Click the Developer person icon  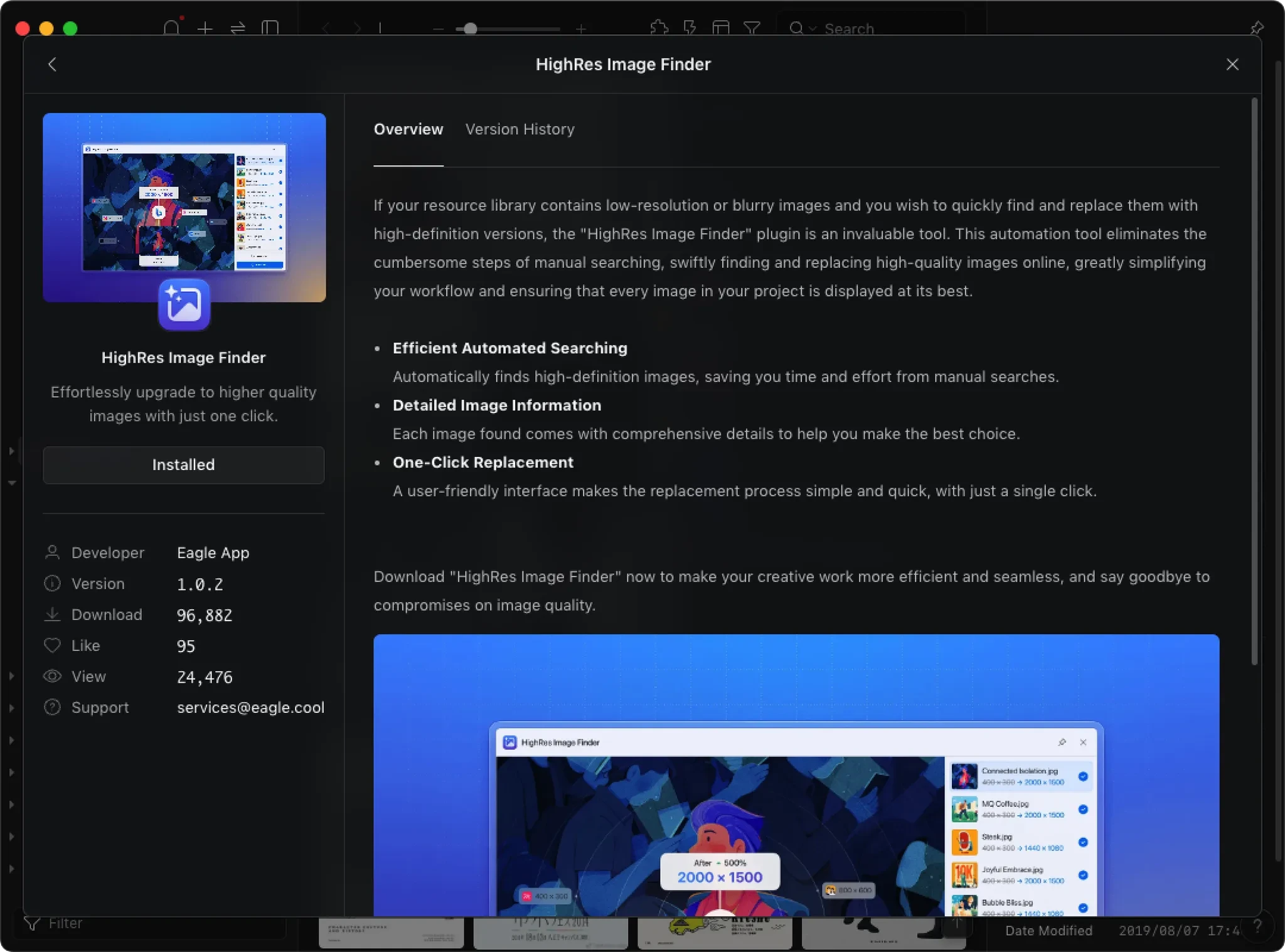click(x=53, y=552)
